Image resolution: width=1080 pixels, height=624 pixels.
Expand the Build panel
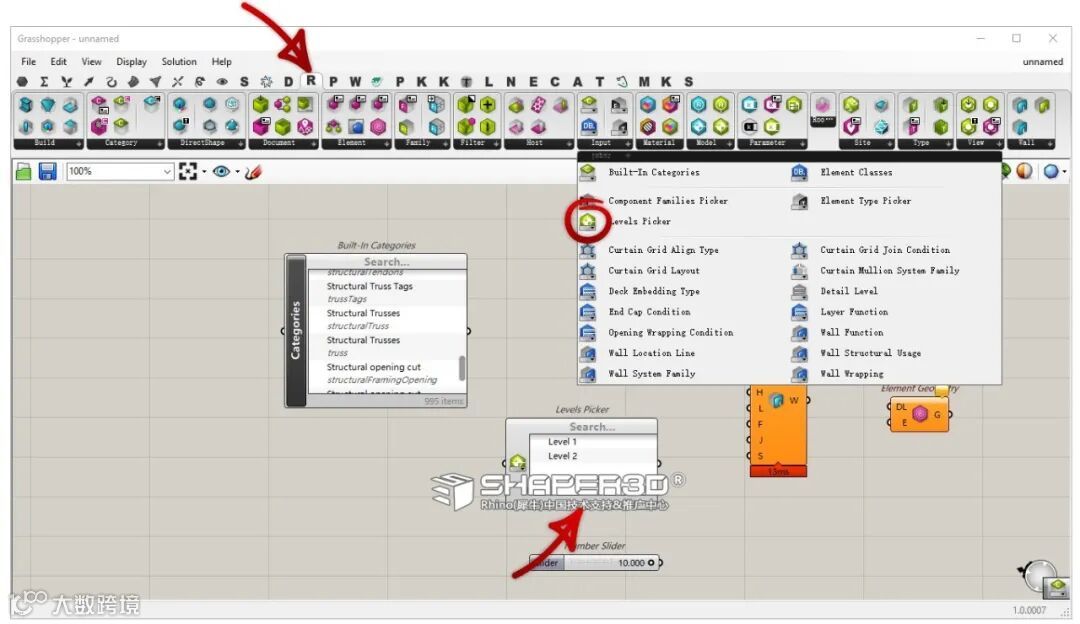(x=79, y=143)
